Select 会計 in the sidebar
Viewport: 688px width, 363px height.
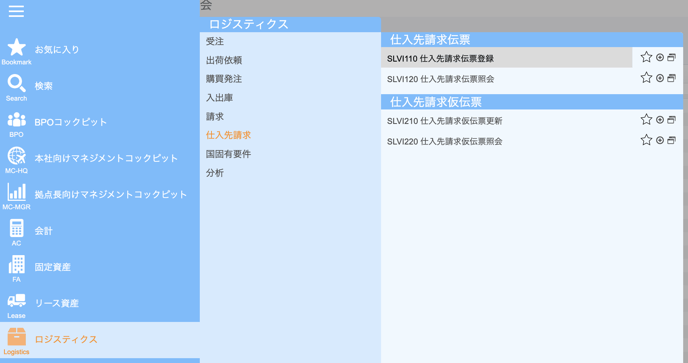[43, 231]
